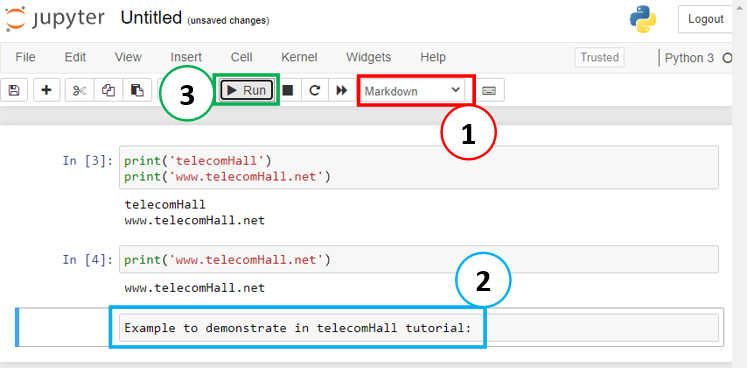Restart the kernel icon
Image resolution: width=747 pixels, height=368 pixels.
click(314, 91)
